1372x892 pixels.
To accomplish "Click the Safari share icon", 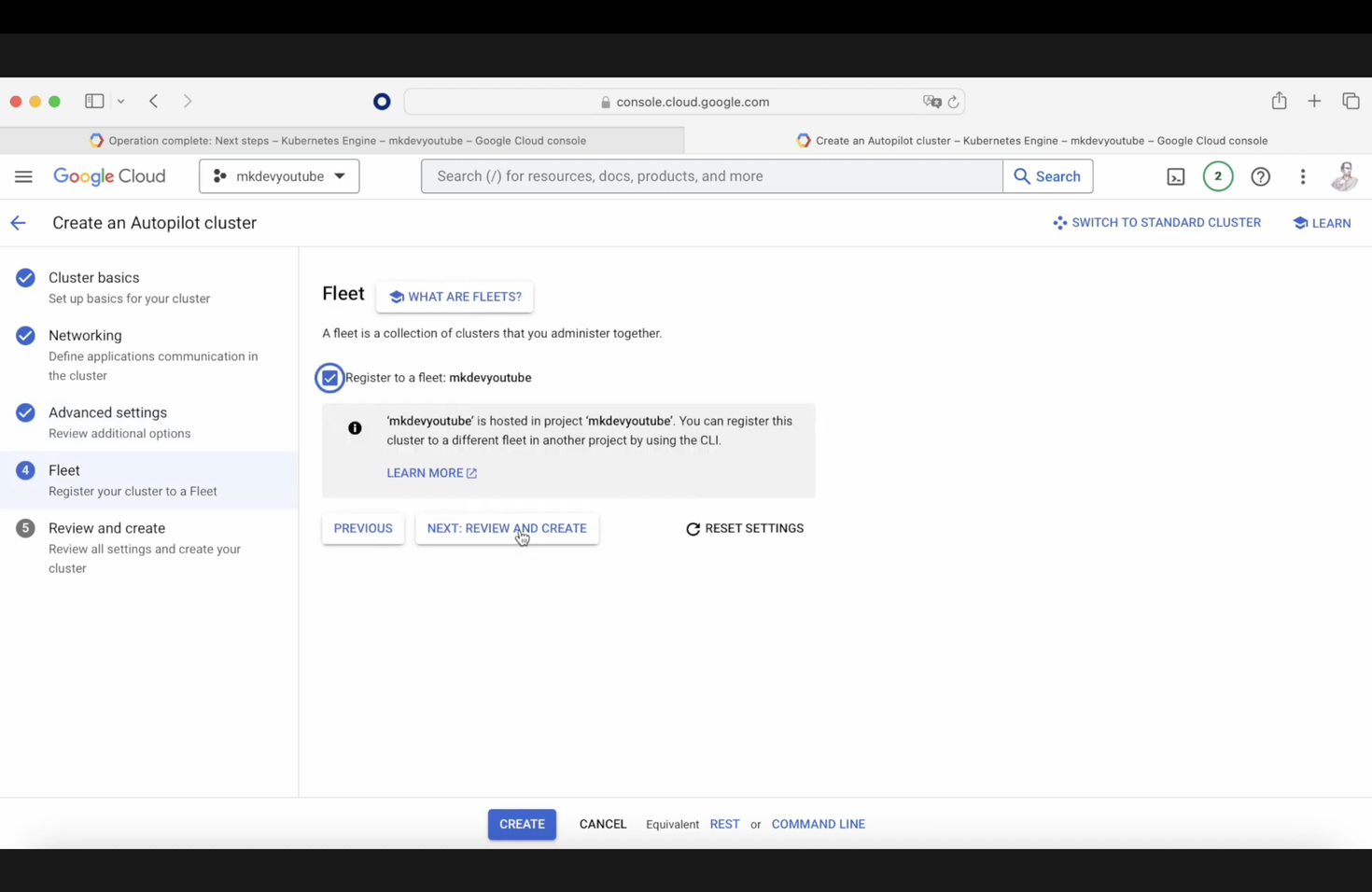I will 1279,101.
